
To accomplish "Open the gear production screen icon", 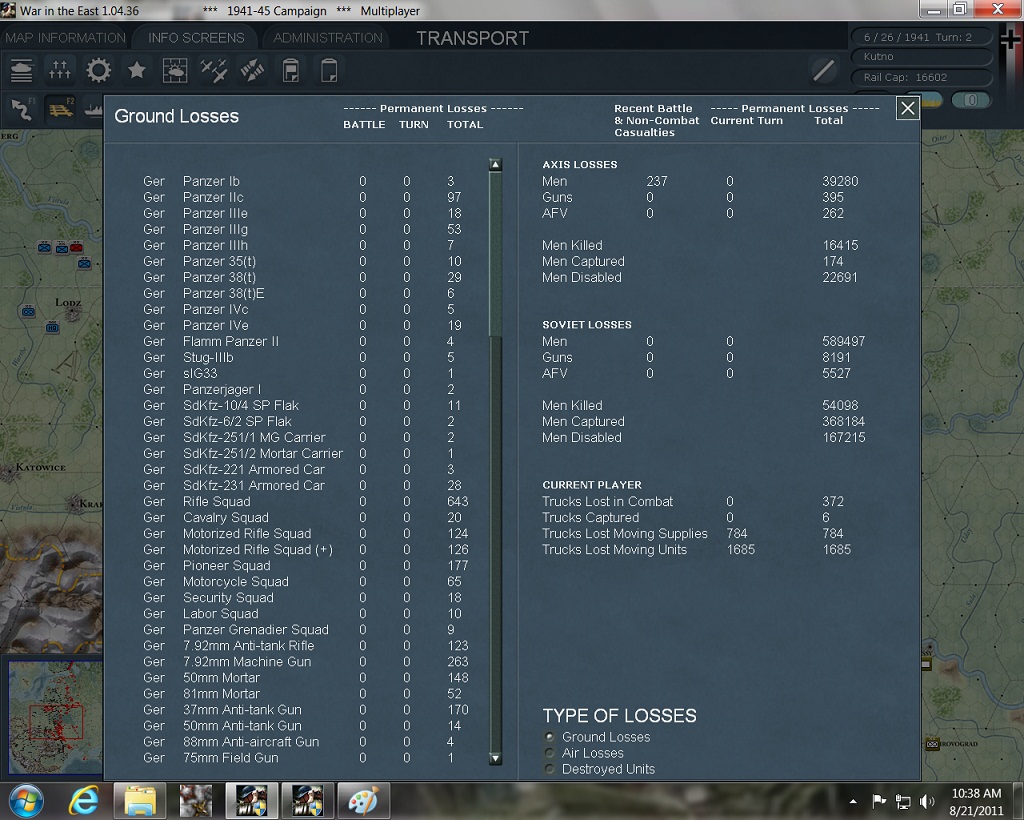I will point(99,71).
